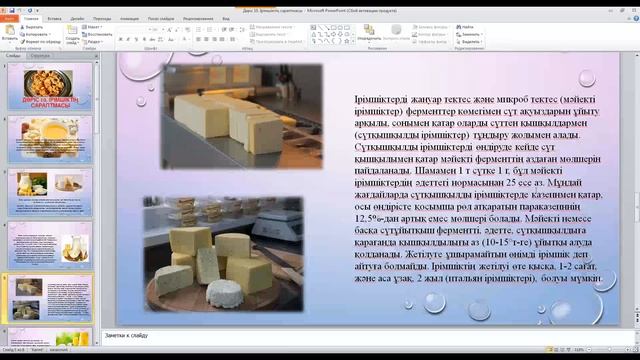Image resolution: width=640 pixels, height=360 pixels.
Task: Click the slide notes (Заметки к слайду) field
Action: [x=367, y=337]
